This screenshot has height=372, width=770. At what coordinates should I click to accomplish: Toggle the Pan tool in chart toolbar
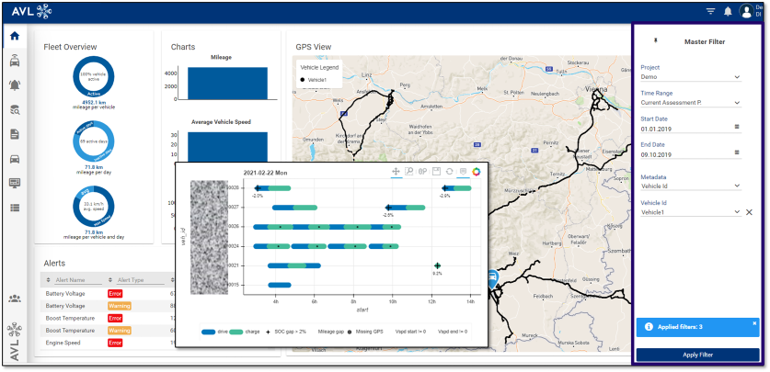[x=396, y=171]
